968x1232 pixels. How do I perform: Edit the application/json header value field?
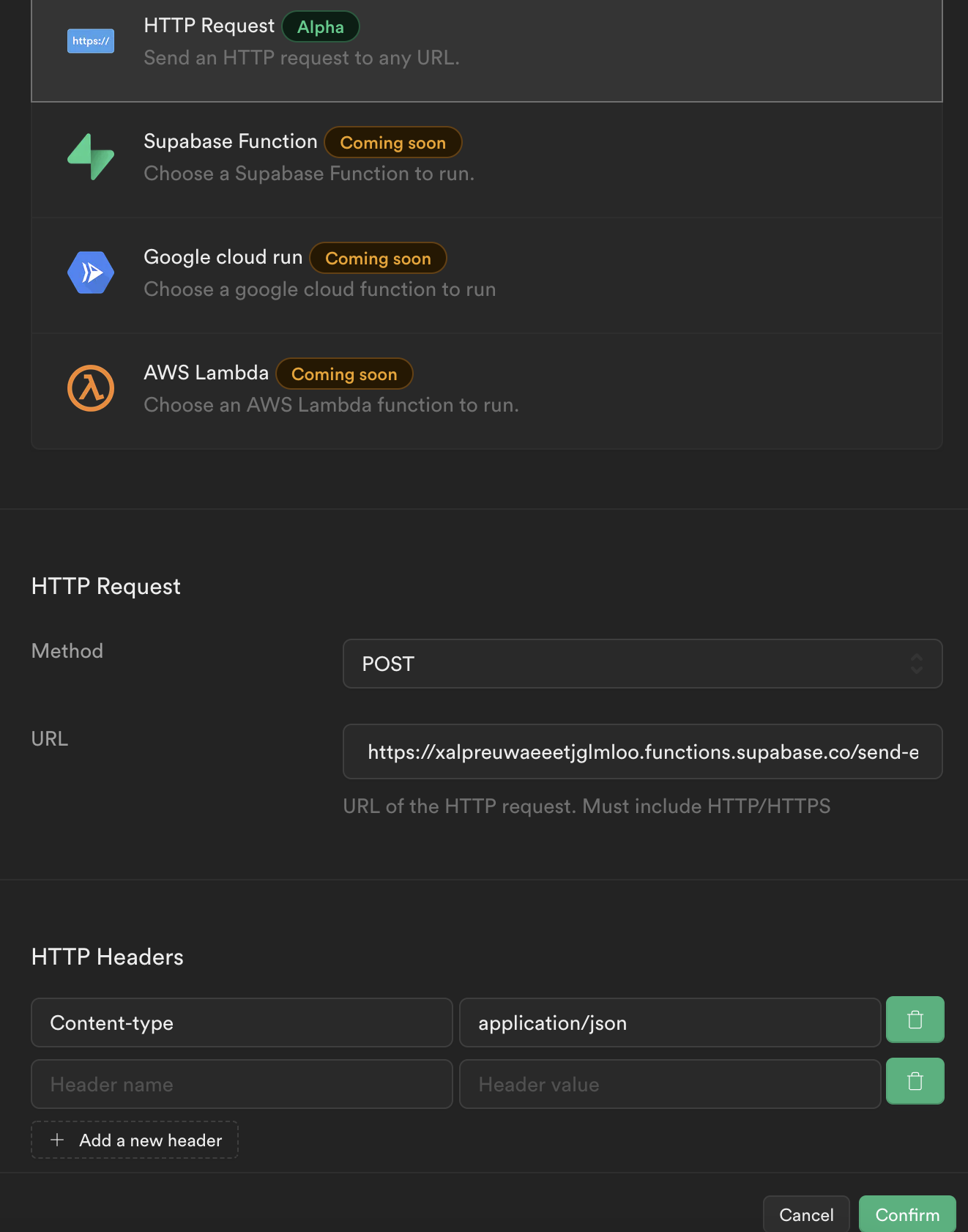[669, 1023]
